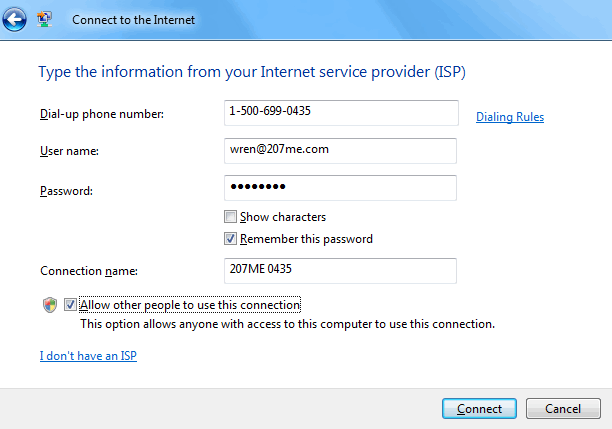
Task: Follow the I don't have an ISP link
Action: [88, 356]
